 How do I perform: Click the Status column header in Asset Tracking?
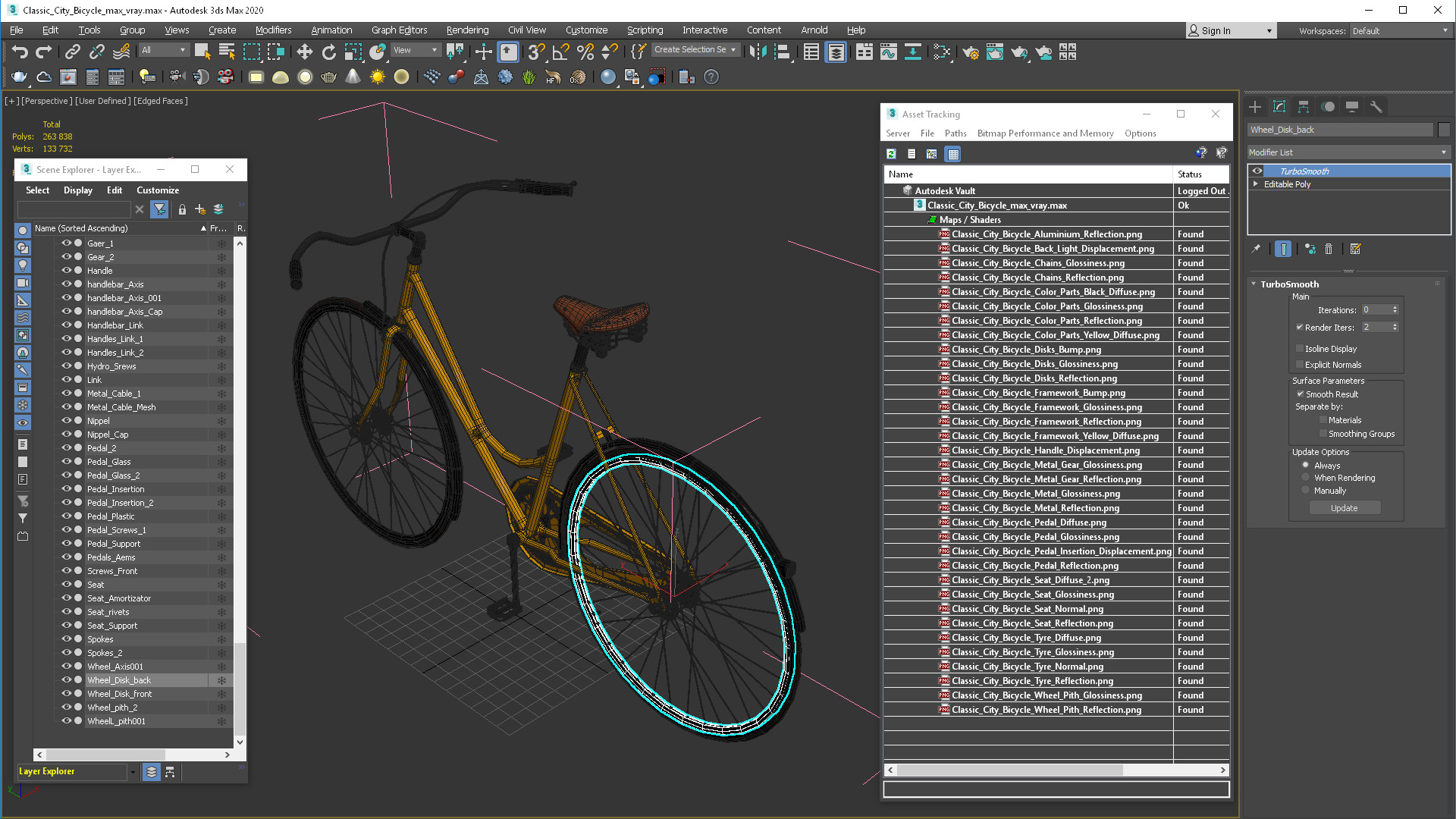[1201, 174]
